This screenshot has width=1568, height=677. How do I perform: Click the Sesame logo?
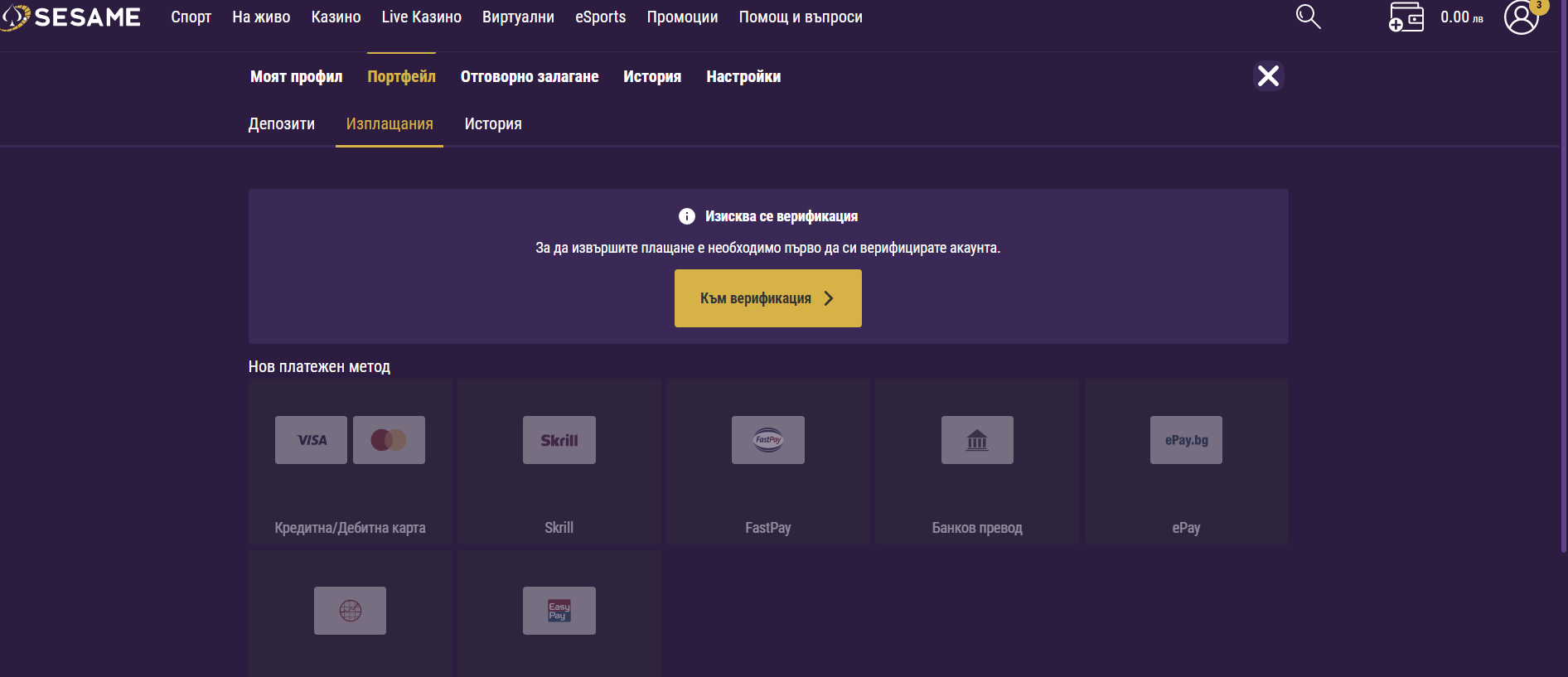71,17
